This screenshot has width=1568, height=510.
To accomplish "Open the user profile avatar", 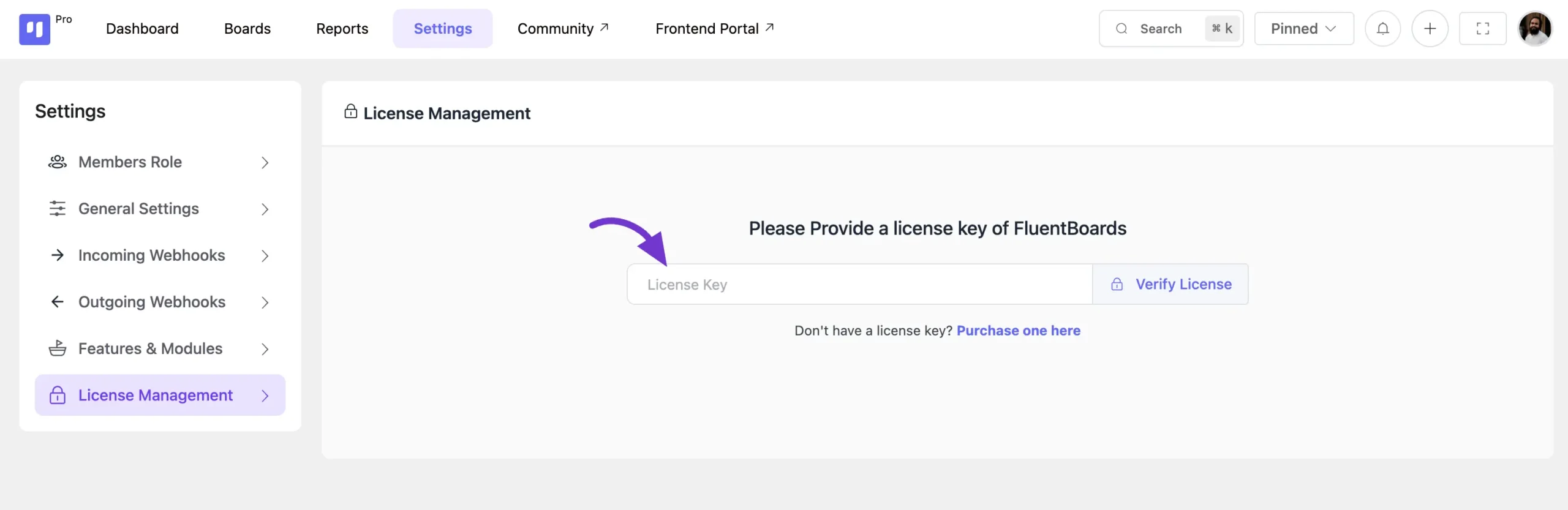I will [x=1535, y=29].
